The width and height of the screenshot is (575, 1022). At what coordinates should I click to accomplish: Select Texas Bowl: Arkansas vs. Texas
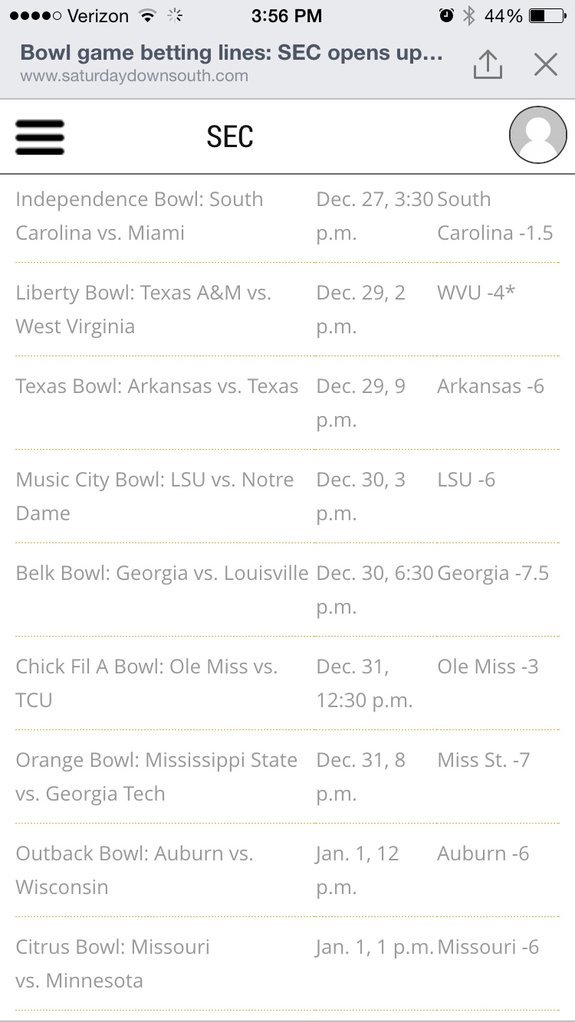click(157, 386)
